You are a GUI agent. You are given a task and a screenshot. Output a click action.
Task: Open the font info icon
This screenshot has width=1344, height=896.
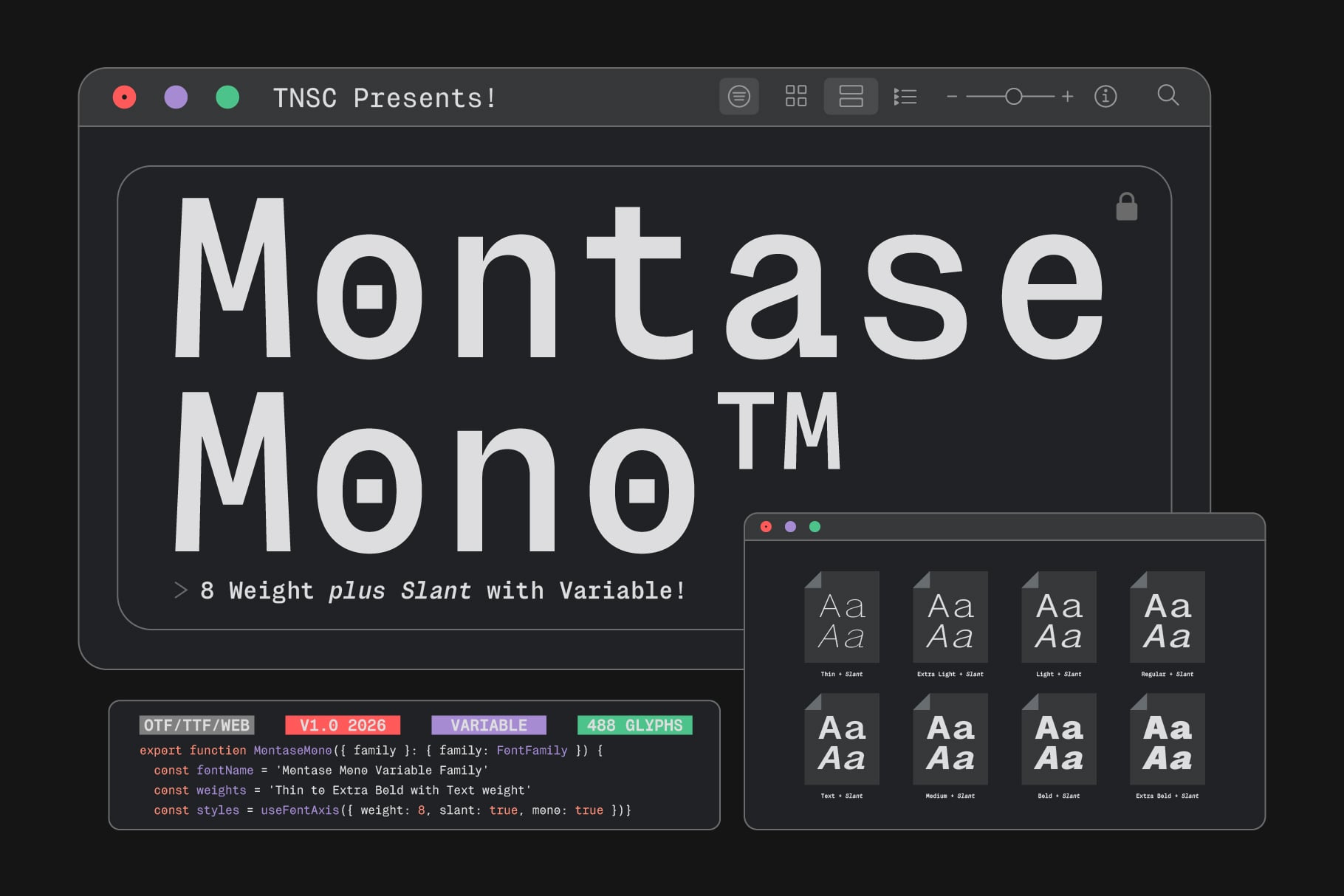1105,96
